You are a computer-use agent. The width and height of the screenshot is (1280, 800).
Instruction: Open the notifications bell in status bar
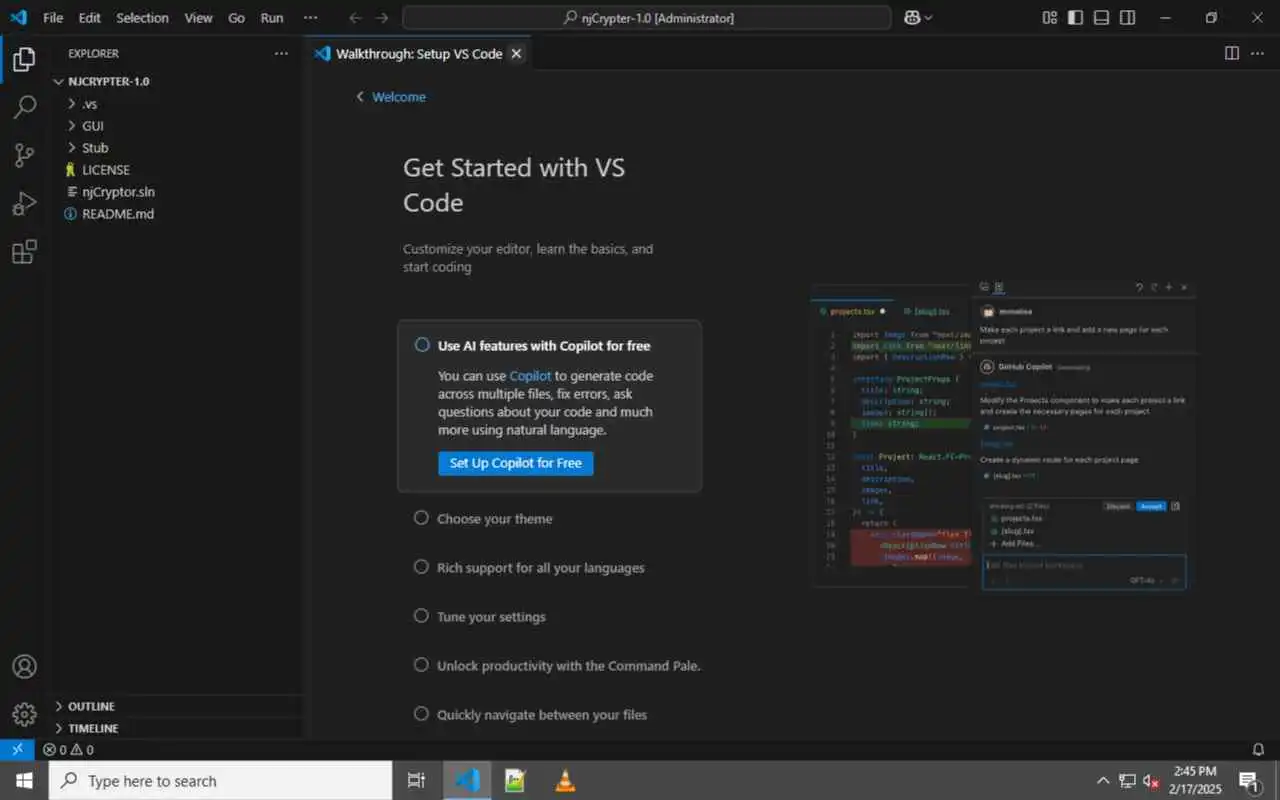pos(1258,749)
